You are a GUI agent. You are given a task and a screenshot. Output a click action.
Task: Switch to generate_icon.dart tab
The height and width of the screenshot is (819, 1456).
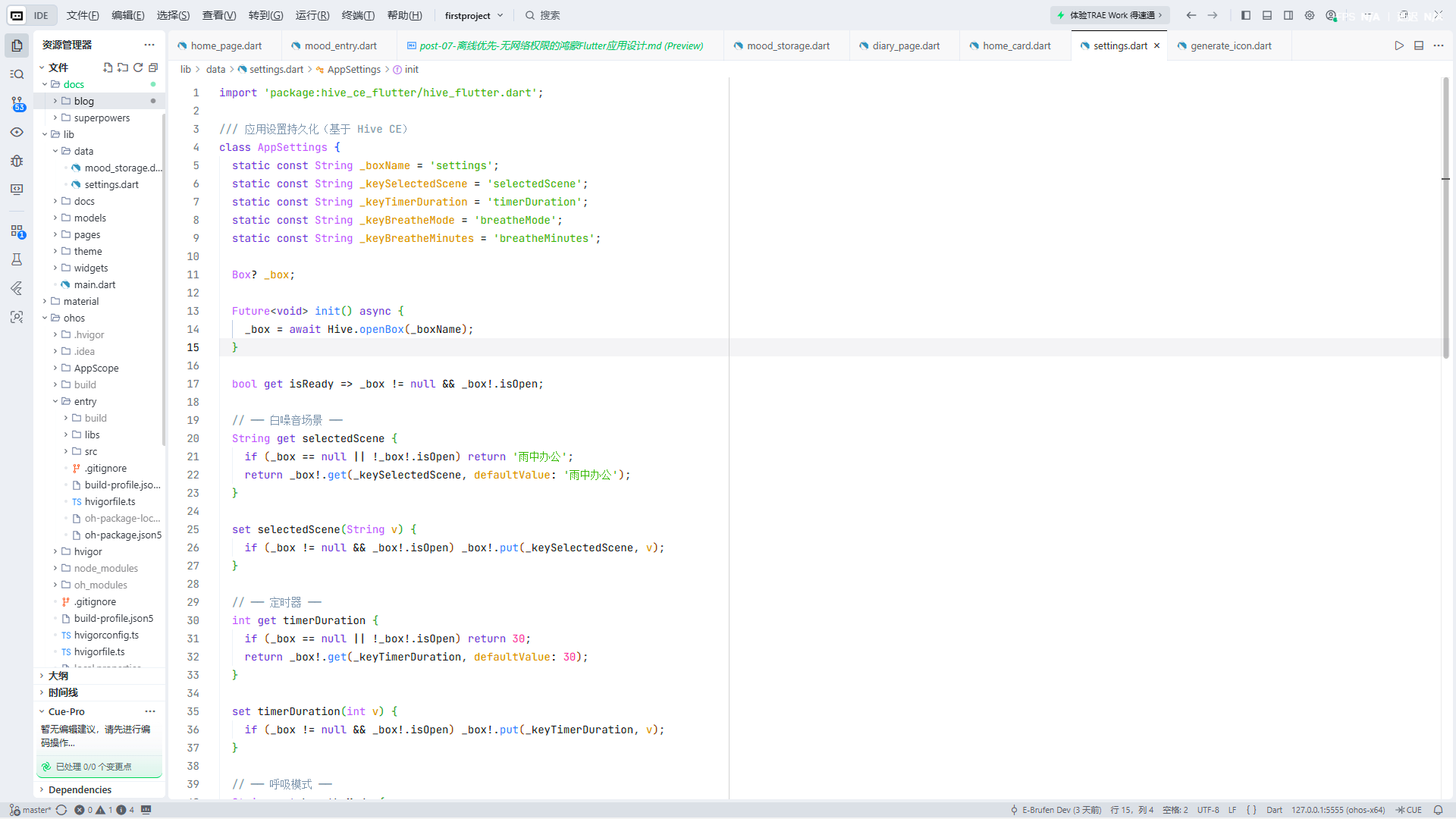1230,45
